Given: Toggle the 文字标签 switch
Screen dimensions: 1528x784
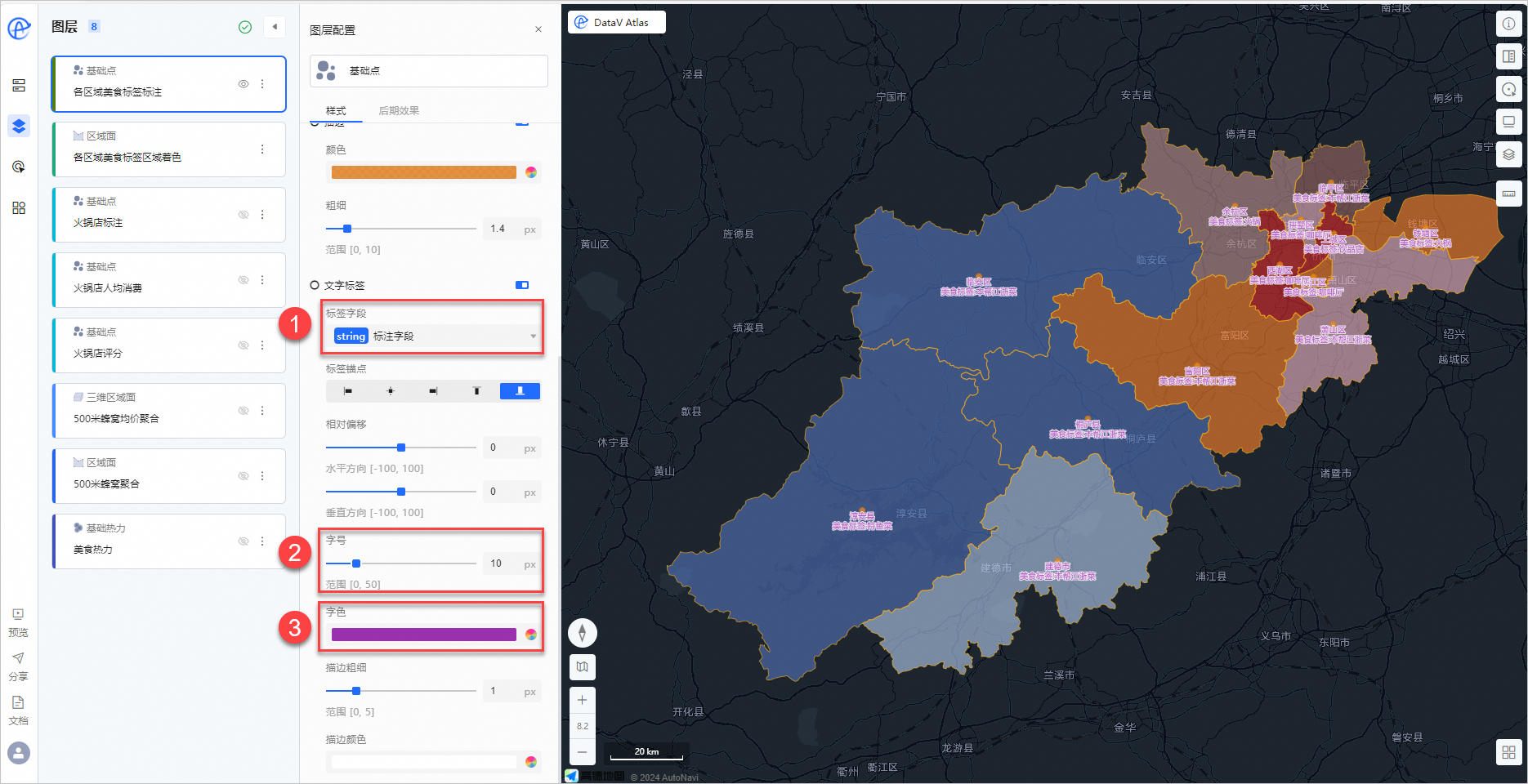Looking at the screenshot, I should (x=522, y=285).
